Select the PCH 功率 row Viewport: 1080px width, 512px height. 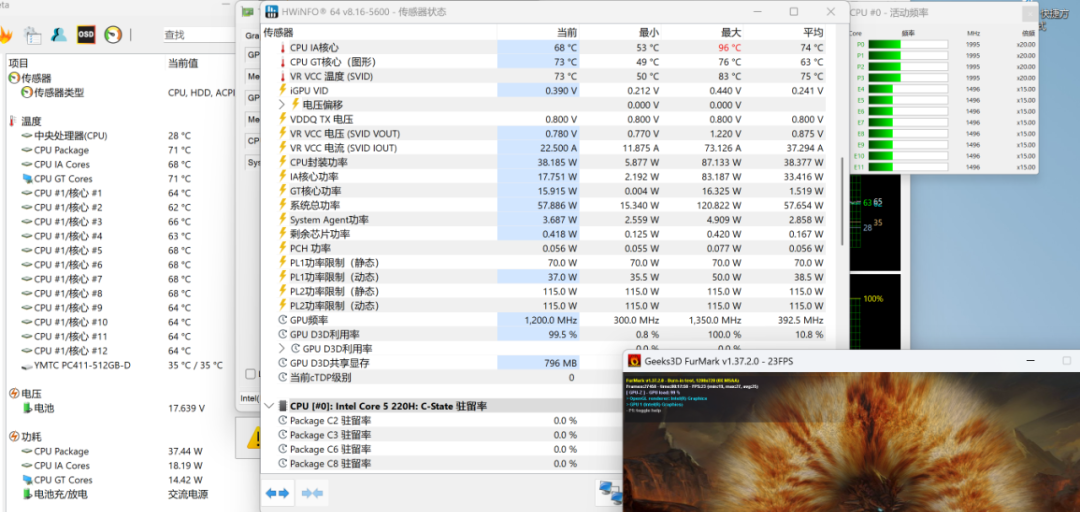click(x=544, y=248)
